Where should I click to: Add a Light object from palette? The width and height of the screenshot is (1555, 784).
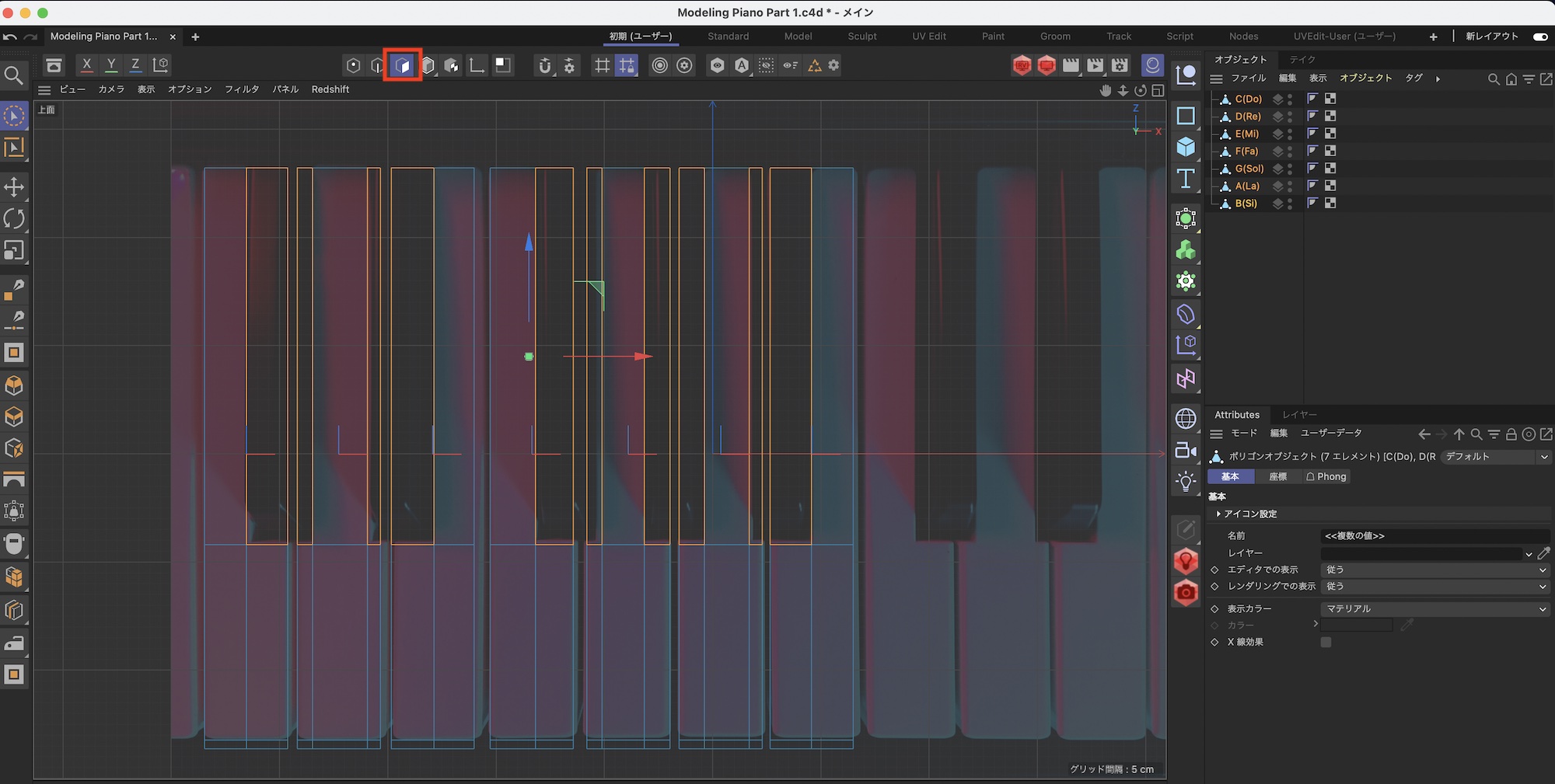[x=1186, y=482]
